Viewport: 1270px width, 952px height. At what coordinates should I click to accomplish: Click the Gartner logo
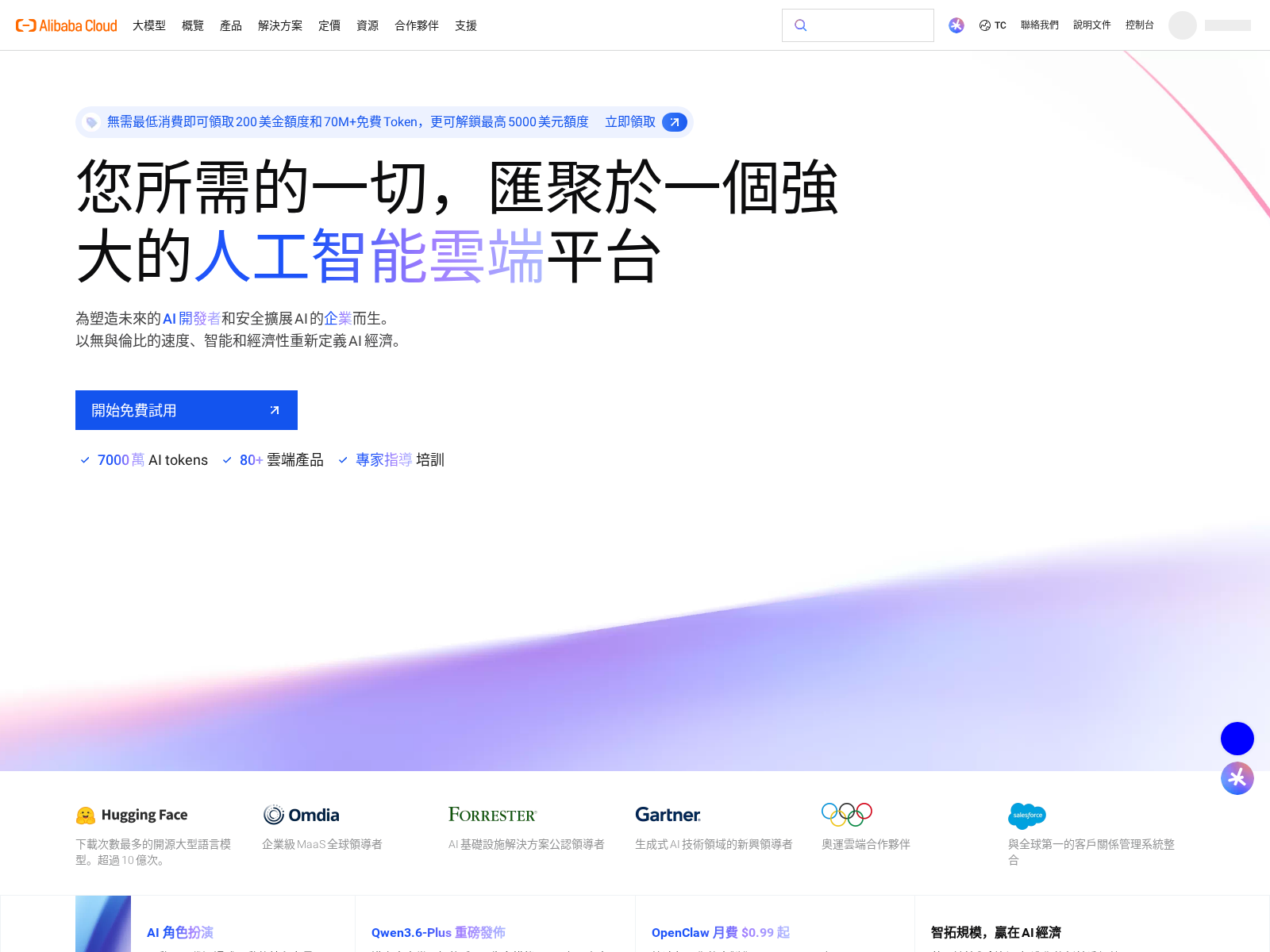(668, 815)
